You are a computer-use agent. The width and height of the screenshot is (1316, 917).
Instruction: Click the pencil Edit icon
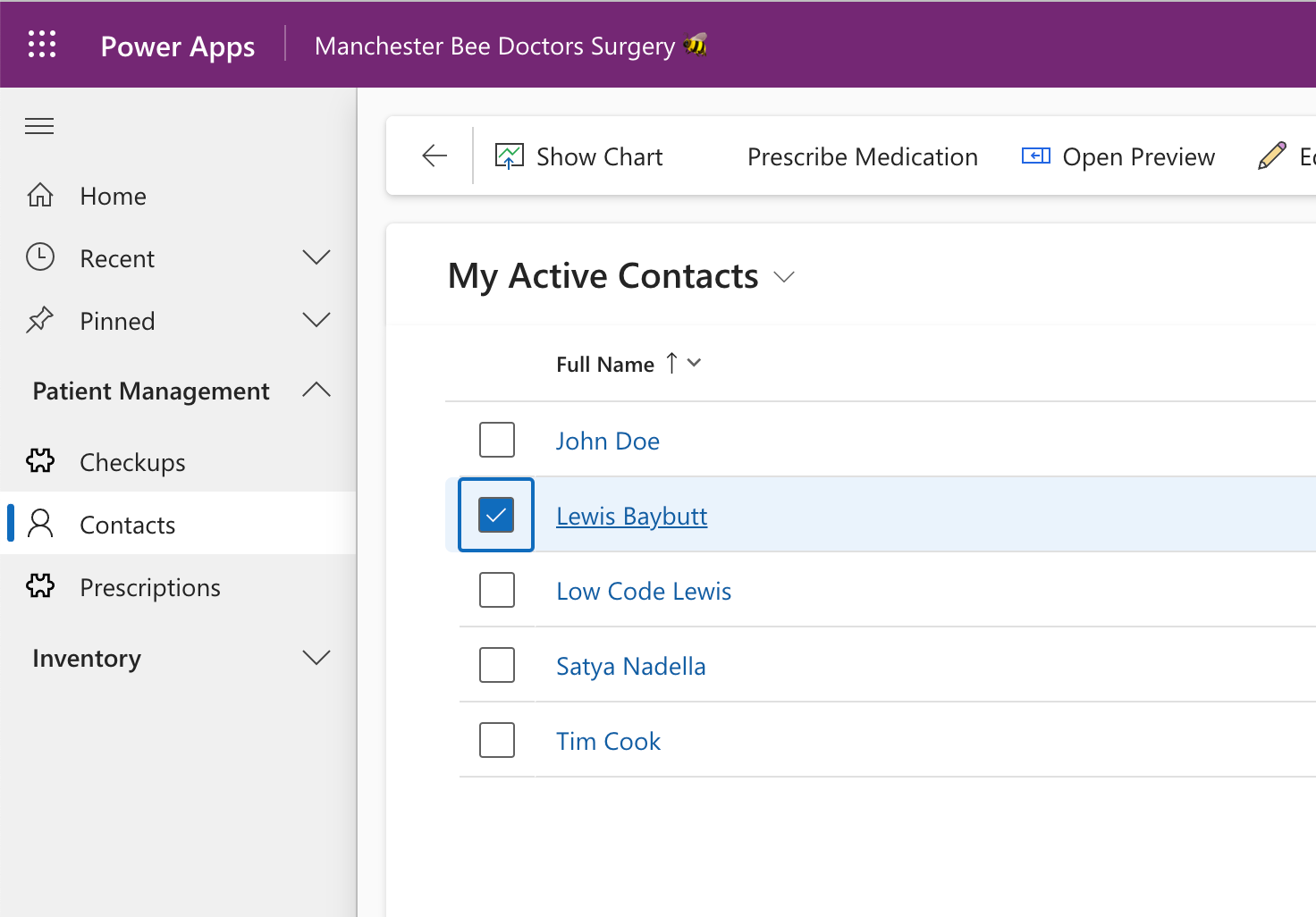(x=1271, y=156)
